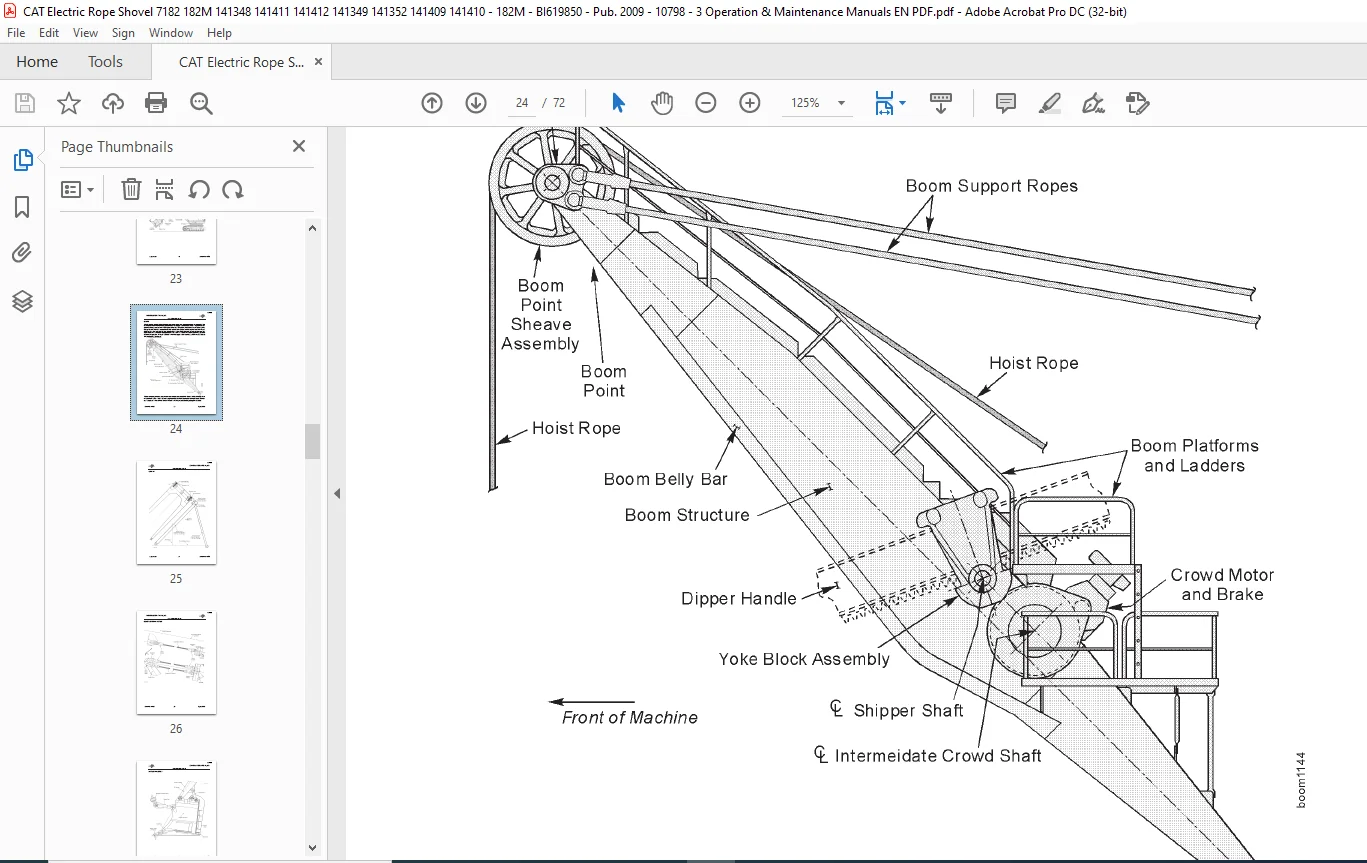This screenshot has height=863, width=1367.
Task: Select page 24 thumbnail
Action: pos(176,362)
